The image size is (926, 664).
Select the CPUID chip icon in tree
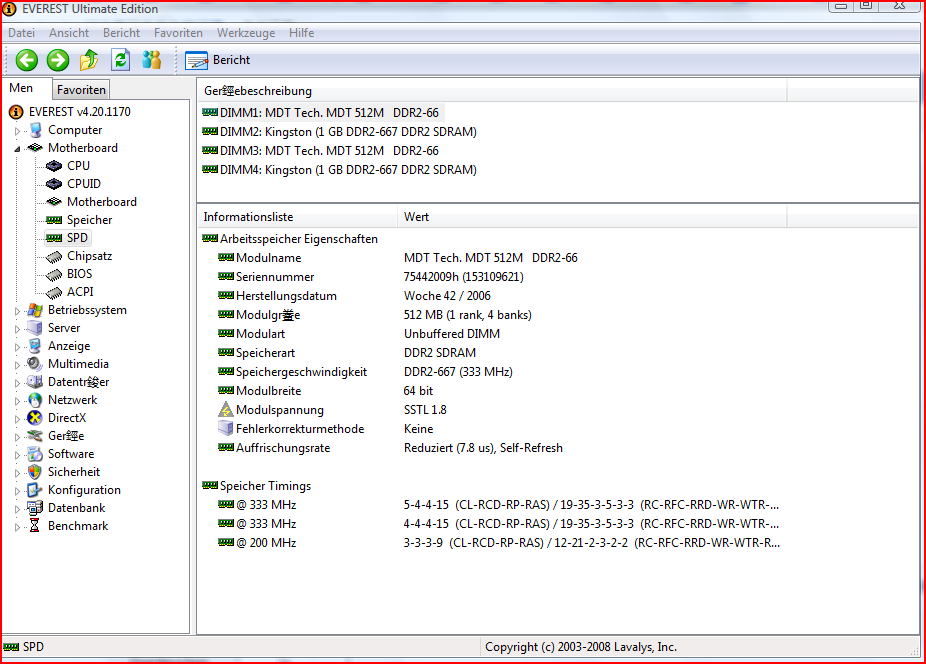pos(54,184)
